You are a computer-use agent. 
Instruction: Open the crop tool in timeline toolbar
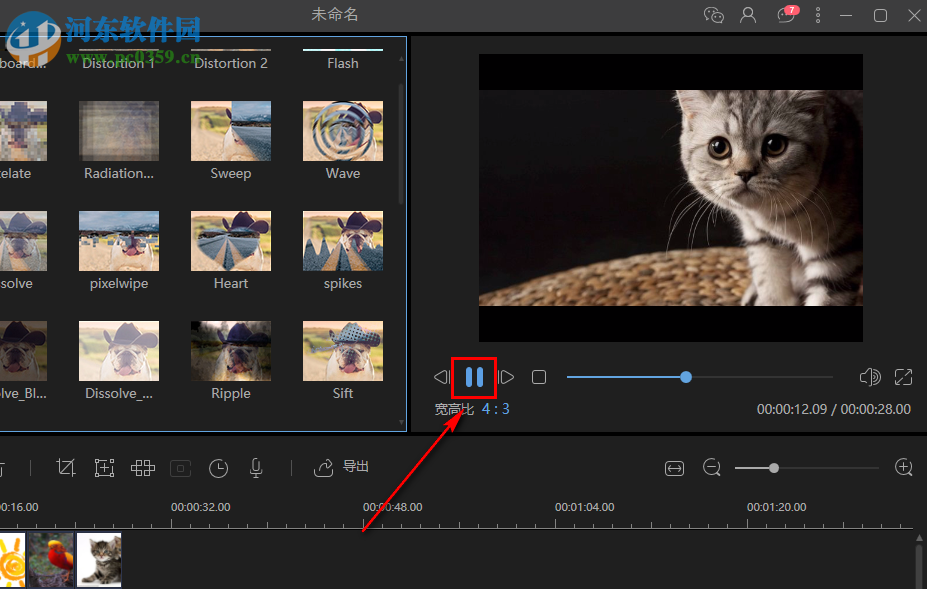click(x=67, y=467)
